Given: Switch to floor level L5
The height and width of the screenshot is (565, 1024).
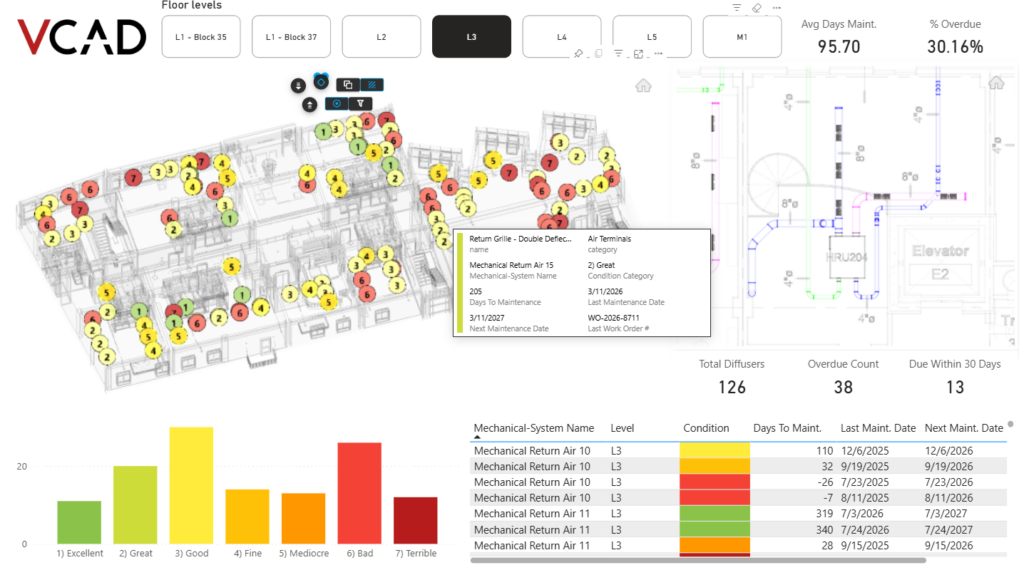Looking at the screenshot, I should point(652,37).
